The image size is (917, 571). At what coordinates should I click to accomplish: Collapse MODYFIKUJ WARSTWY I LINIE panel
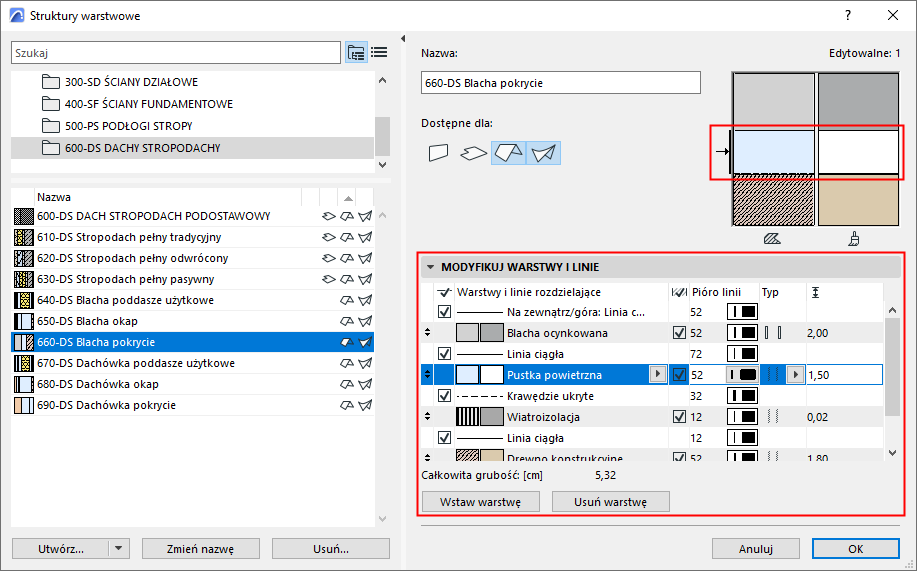coord(430,267)
